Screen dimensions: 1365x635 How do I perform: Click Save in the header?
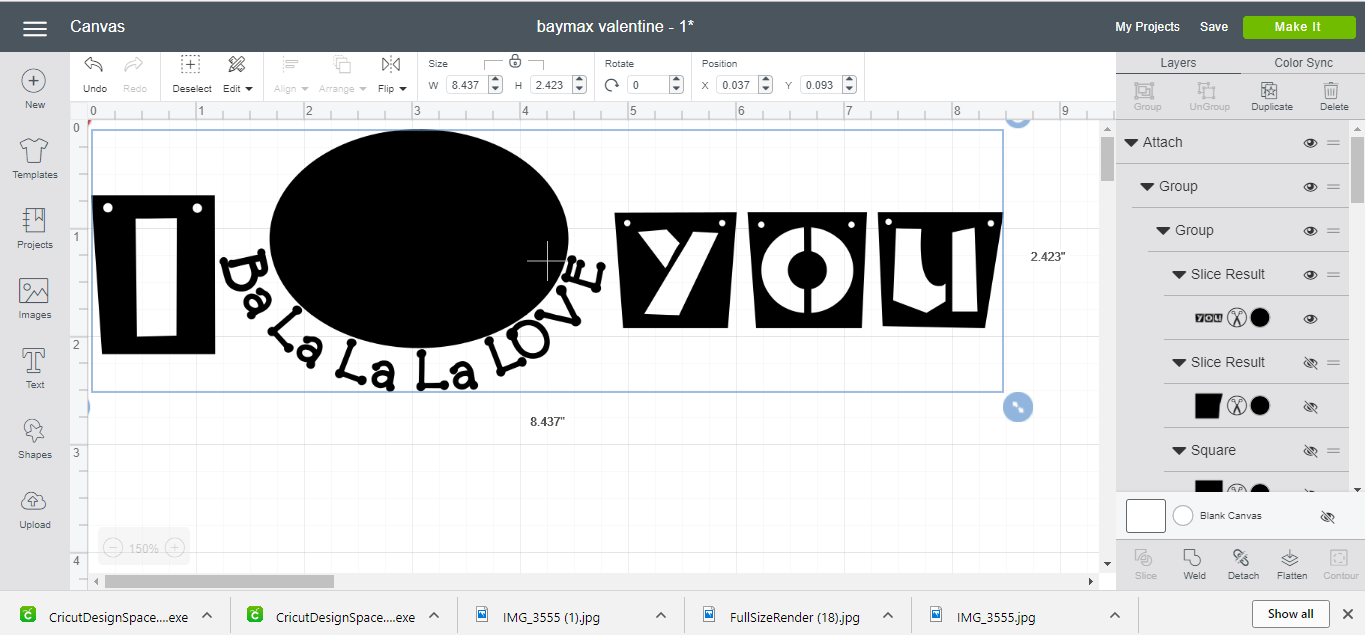tap(1214, 27)
